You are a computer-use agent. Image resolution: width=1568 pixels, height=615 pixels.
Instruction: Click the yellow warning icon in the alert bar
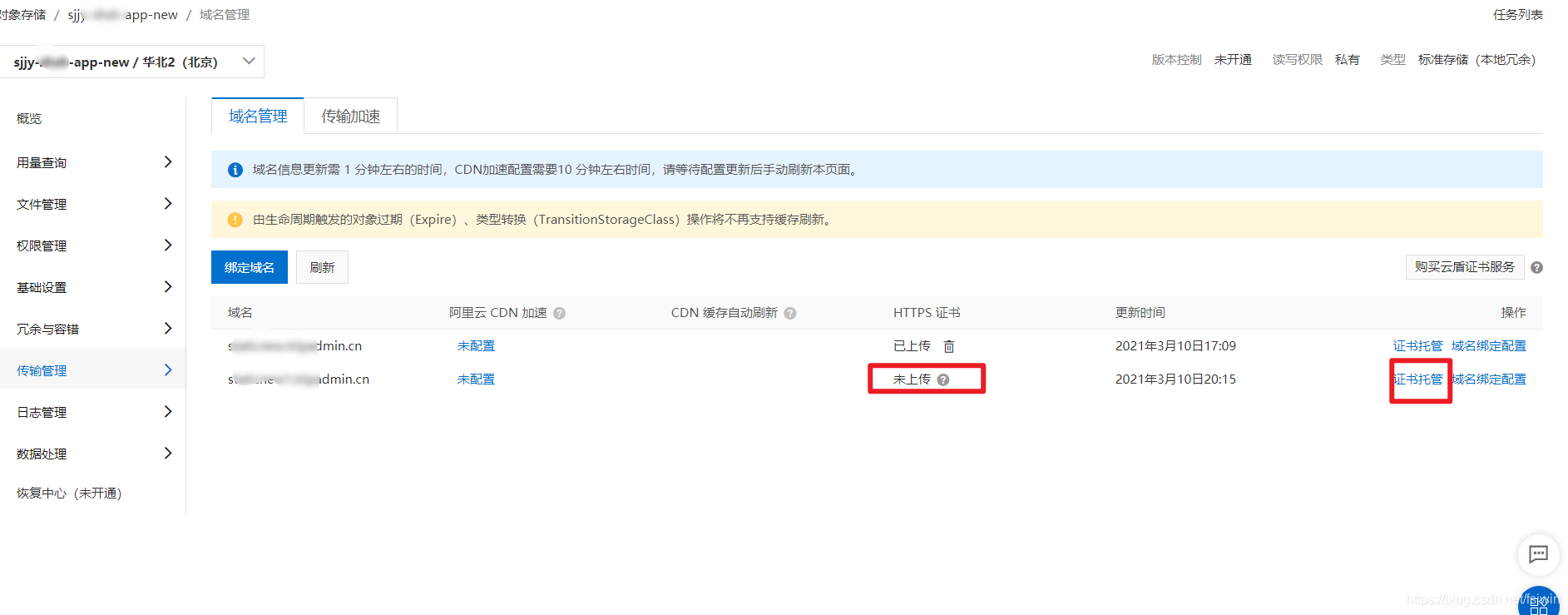tap(235, 220)
